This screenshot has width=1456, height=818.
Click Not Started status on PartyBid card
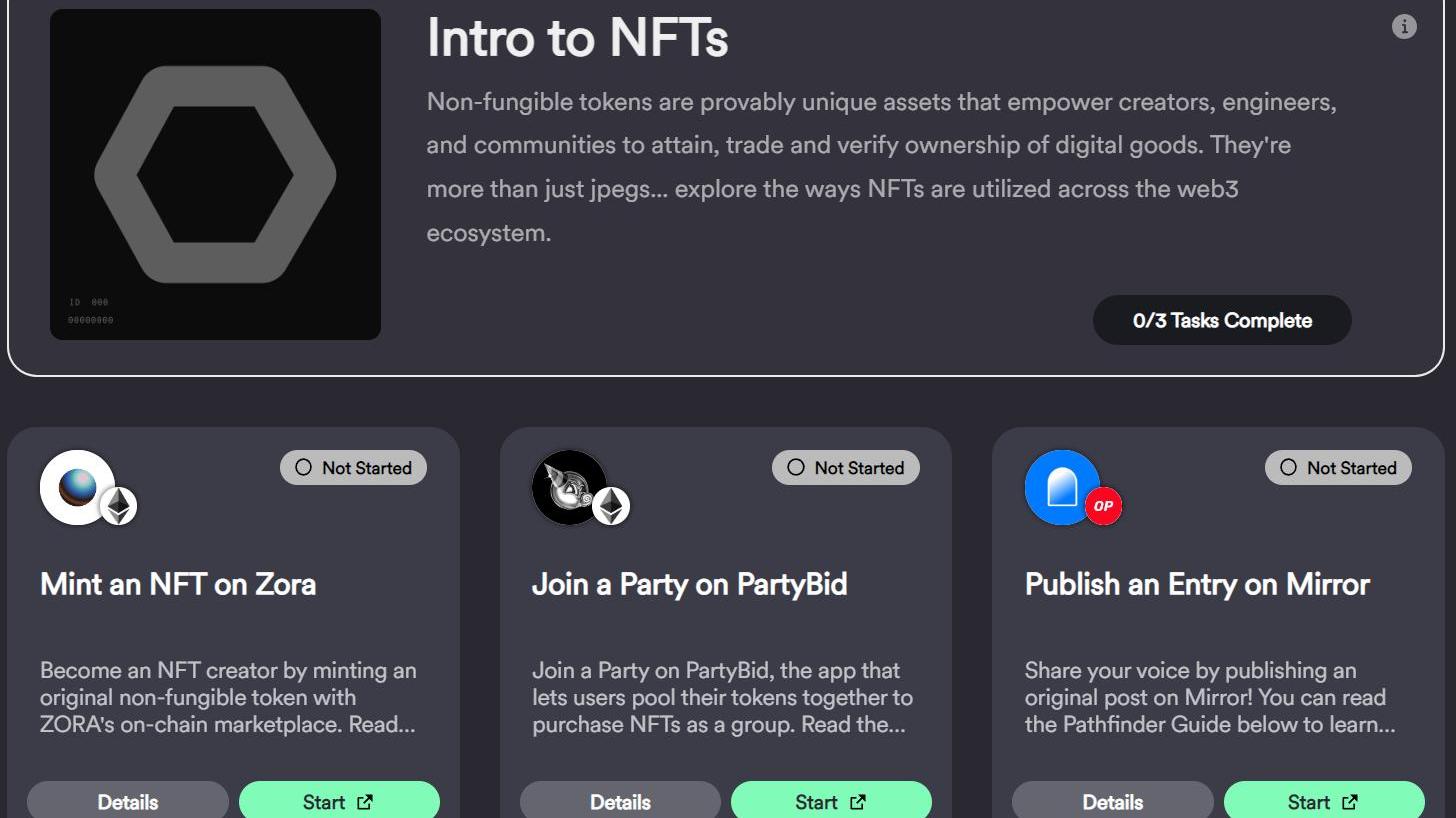click(x=845, y=468)
